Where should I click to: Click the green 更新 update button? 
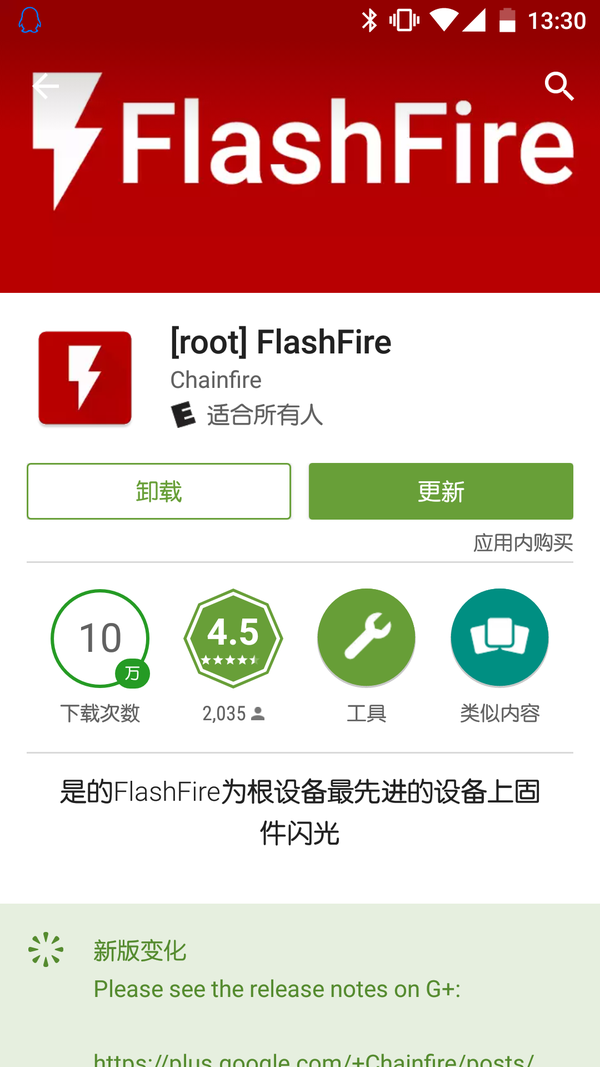pyautogui.click(x=441, y=491)
